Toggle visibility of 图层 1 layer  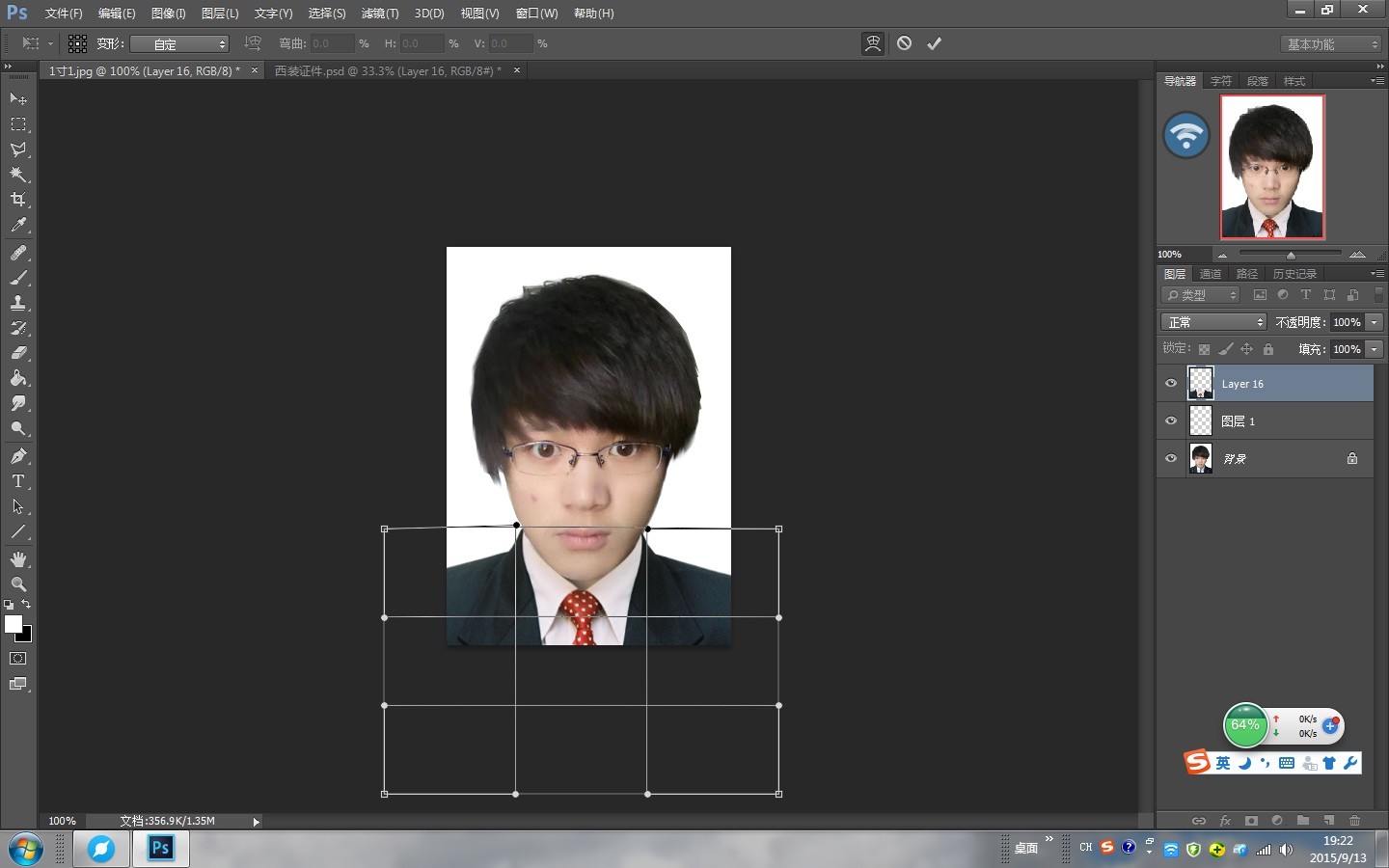[1171, 421]
